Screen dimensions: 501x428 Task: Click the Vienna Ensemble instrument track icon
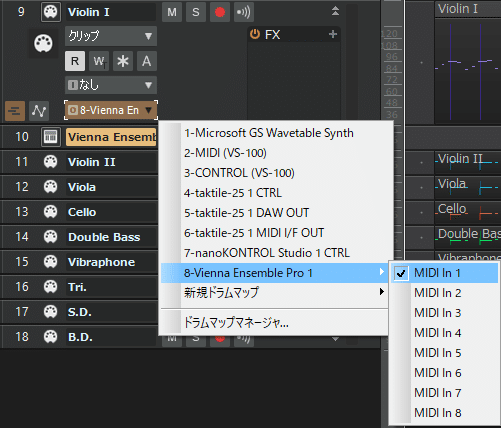51,137
